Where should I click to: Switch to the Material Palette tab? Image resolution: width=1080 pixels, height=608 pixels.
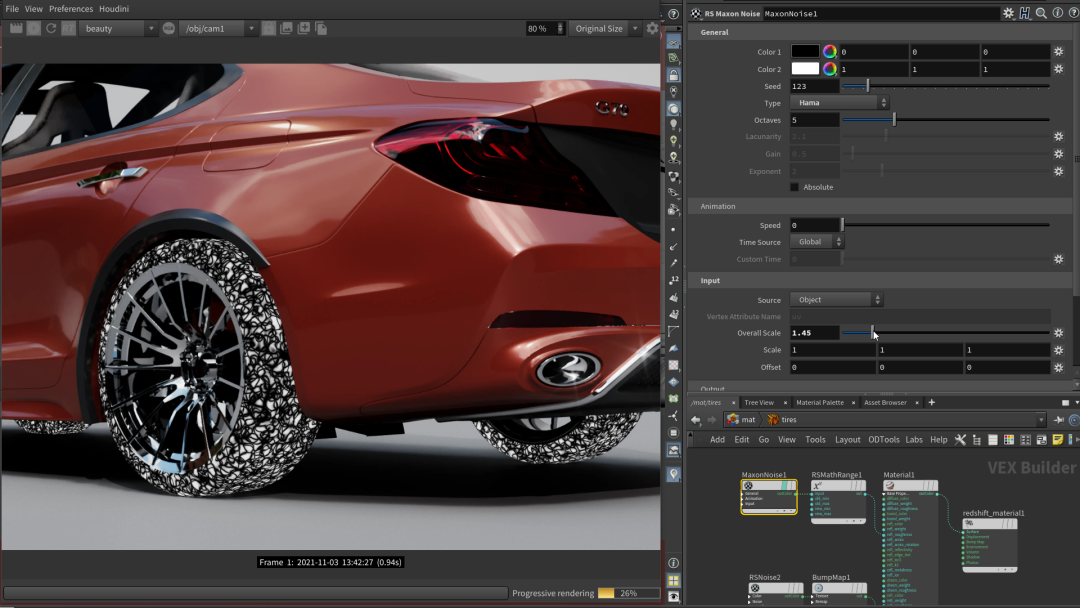click(820, 402)
